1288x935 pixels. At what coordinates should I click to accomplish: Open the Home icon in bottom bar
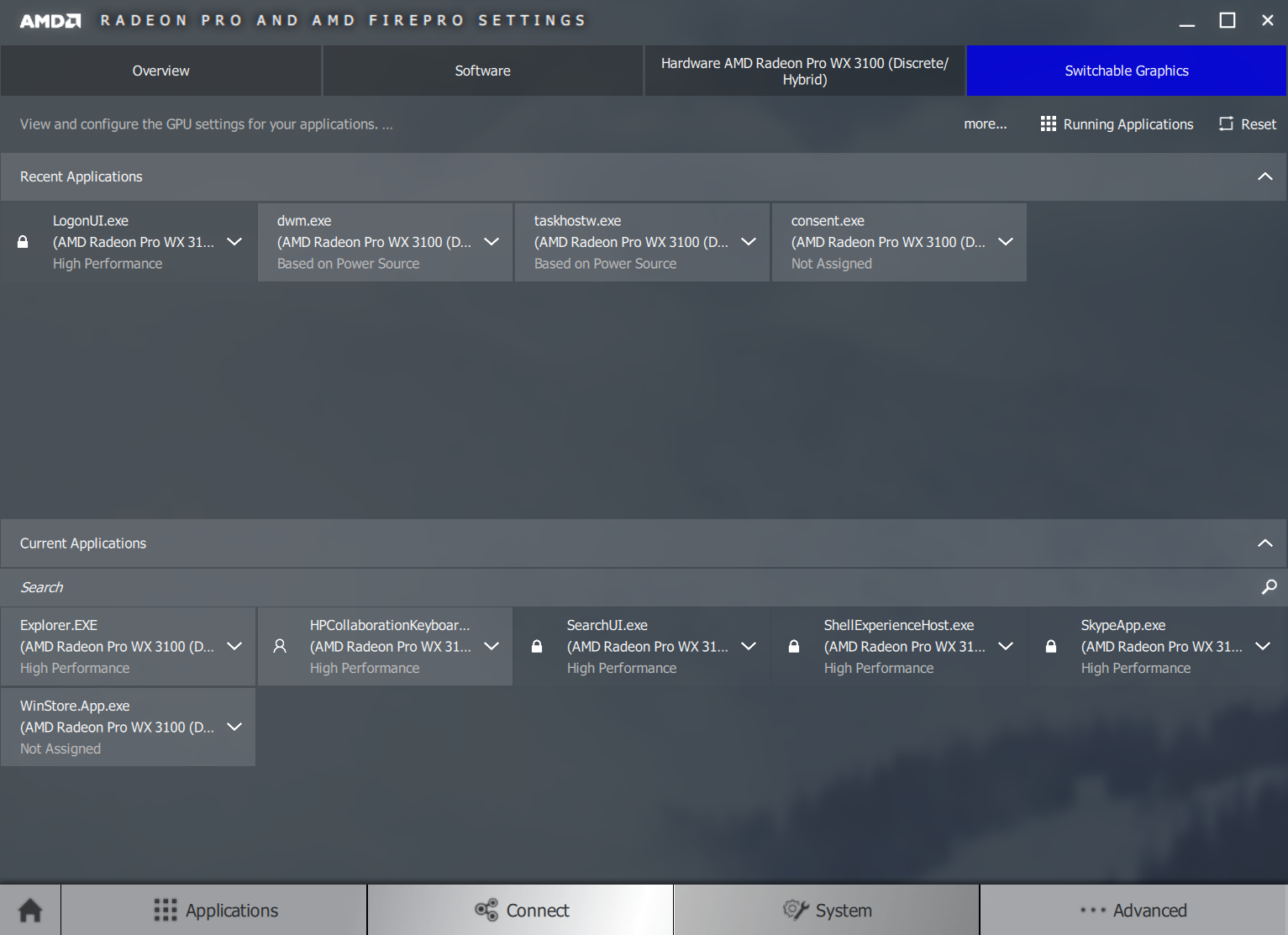click(x=30, y=910)
